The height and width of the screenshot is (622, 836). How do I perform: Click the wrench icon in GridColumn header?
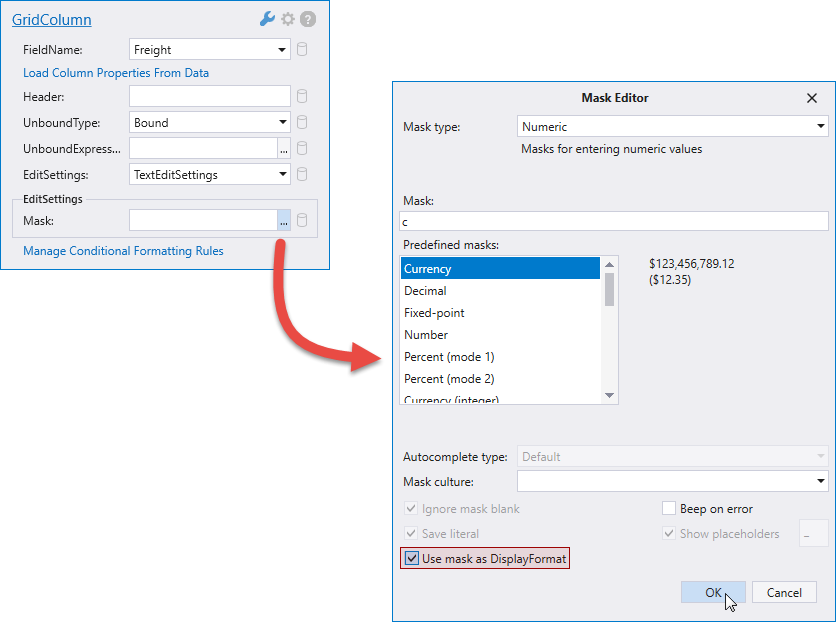point(266,19)
